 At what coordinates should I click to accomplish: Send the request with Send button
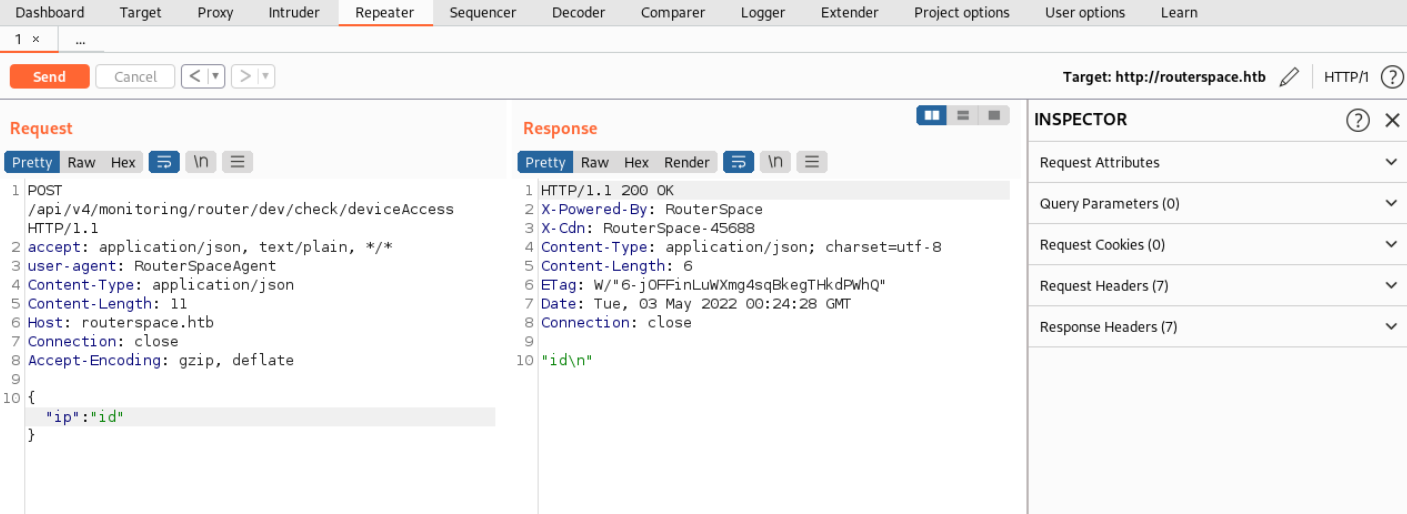point(49,77)
